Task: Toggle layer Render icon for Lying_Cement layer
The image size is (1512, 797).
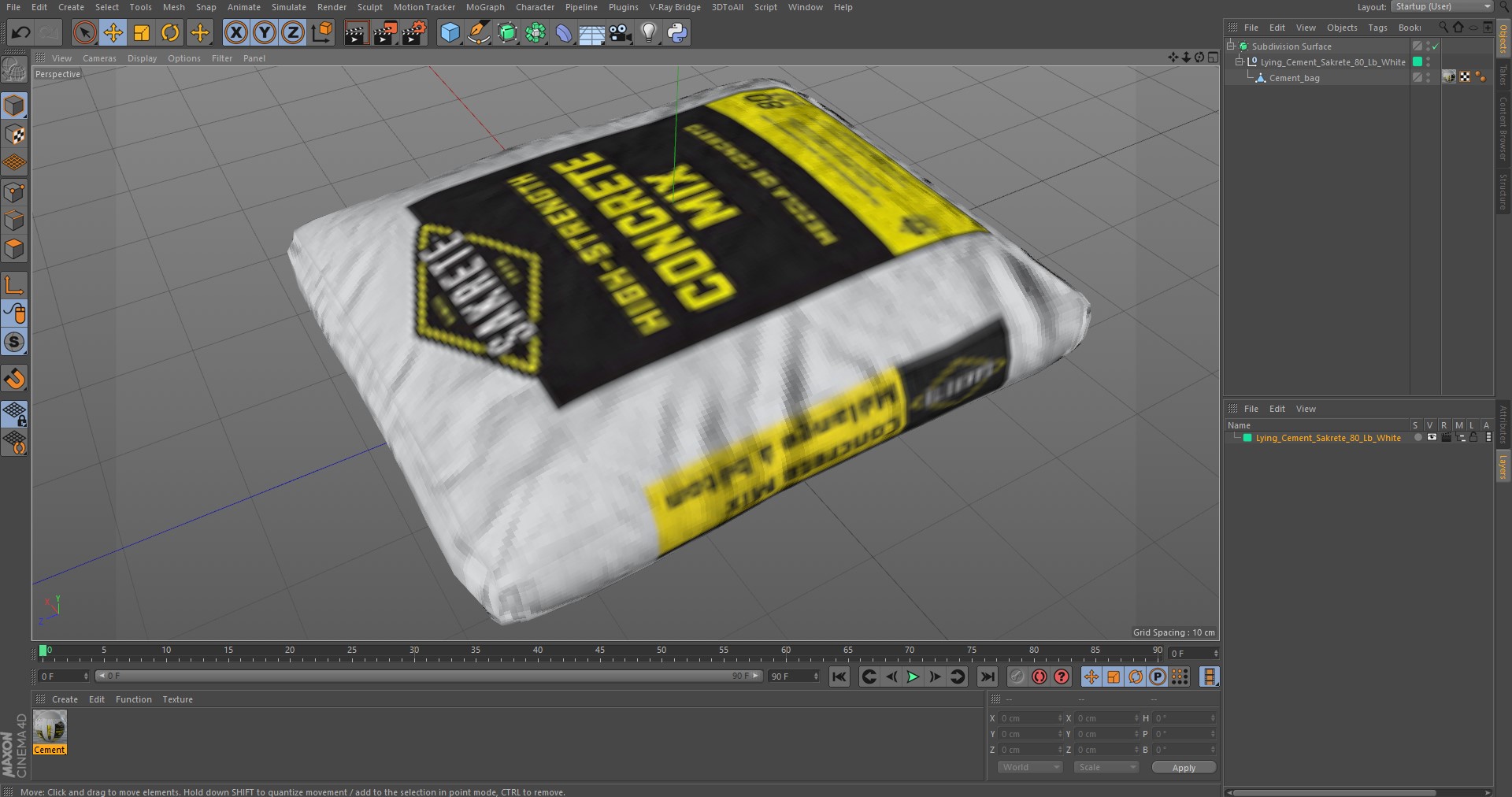Action: (1446, 438)
